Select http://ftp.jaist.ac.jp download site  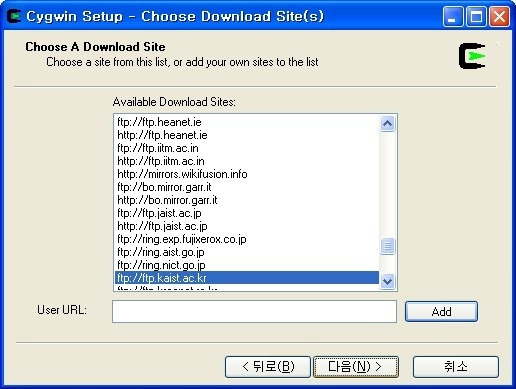(246, 226)
